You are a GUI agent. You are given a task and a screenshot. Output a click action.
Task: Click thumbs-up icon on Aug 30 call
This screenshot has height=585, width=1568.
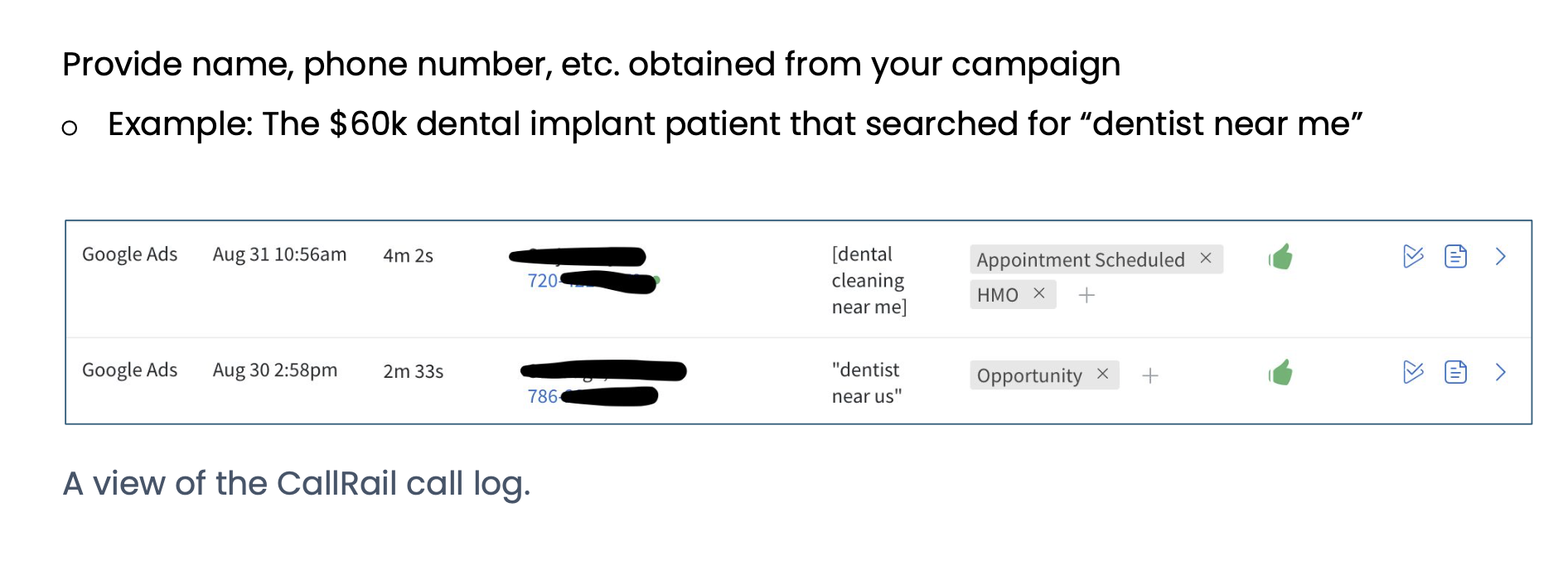pyautogui.click(x=1280, y=373)
